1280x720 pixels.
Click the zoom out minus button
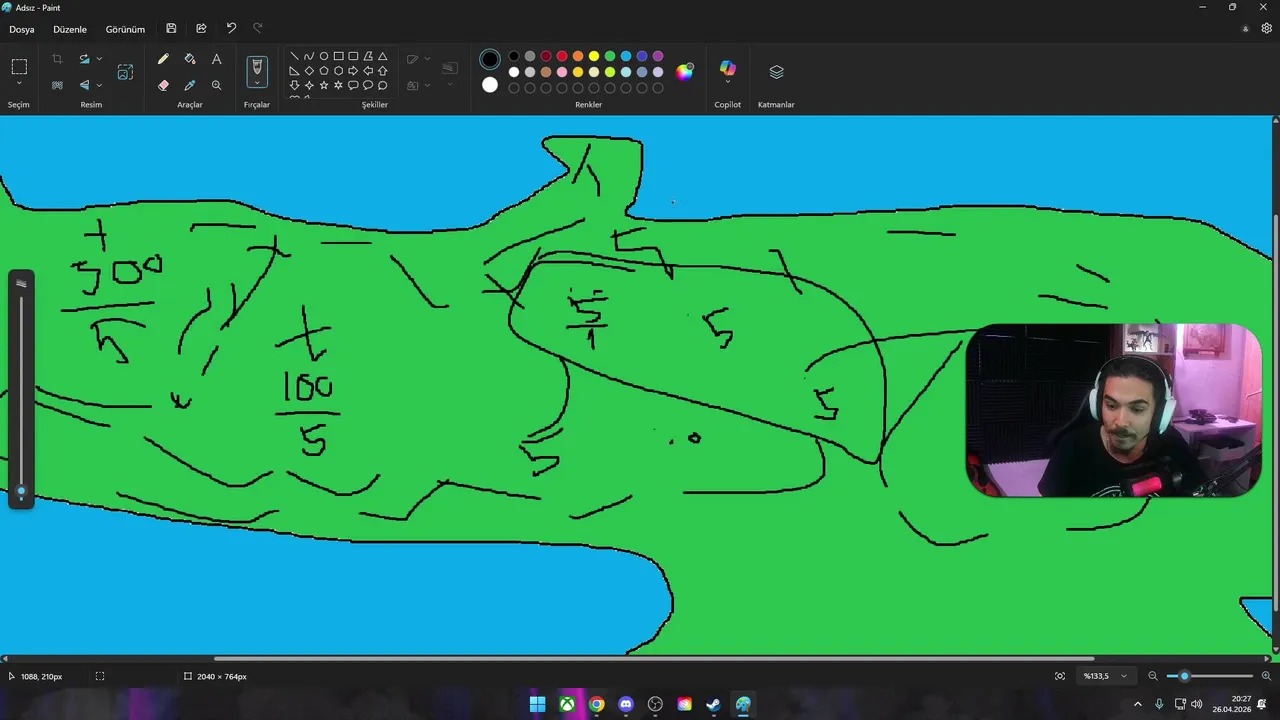[1153, 676]
